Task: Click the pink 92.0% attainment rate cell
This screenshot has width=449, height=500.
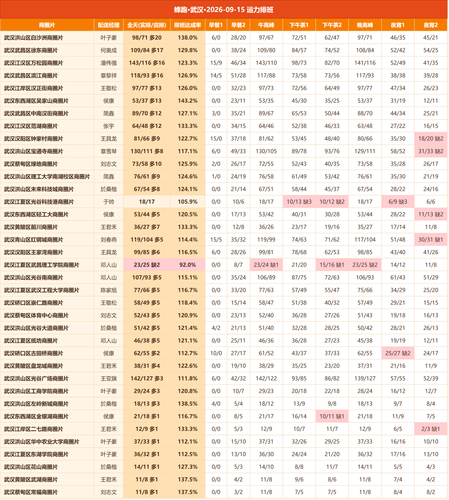Action: tap(188, 265)
